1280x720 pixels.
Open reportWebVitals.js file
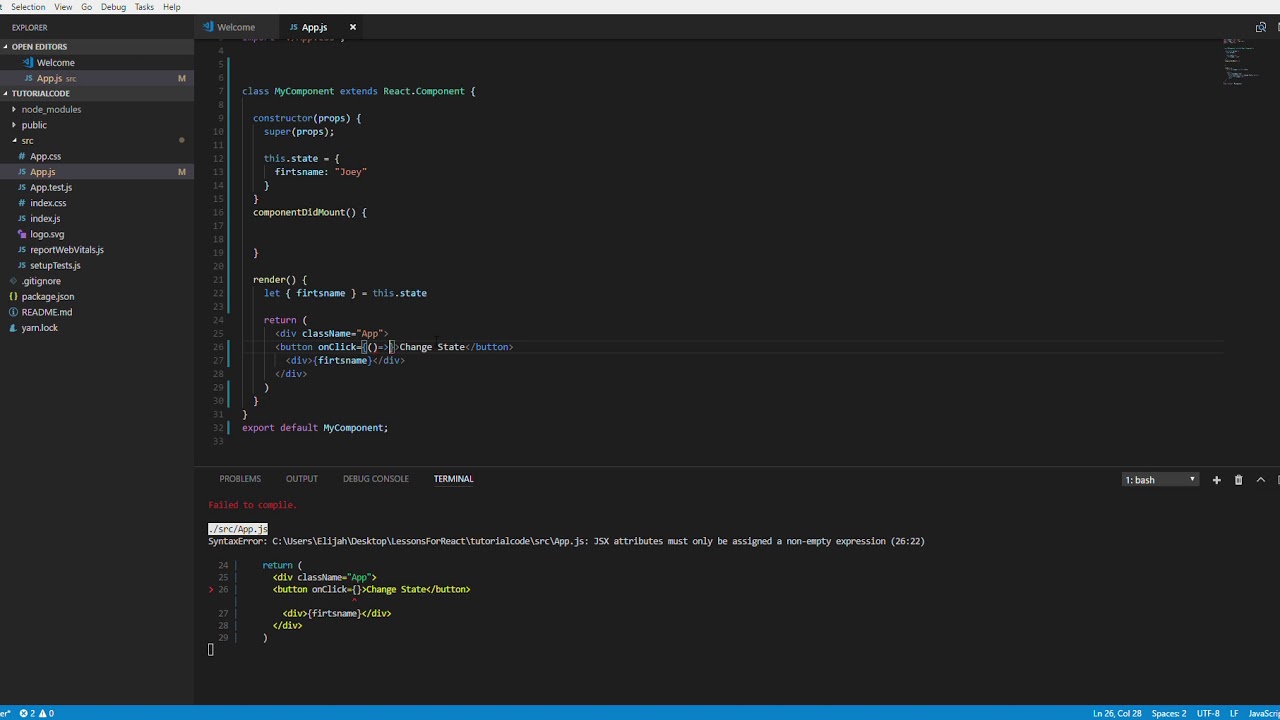coord(66,250)
